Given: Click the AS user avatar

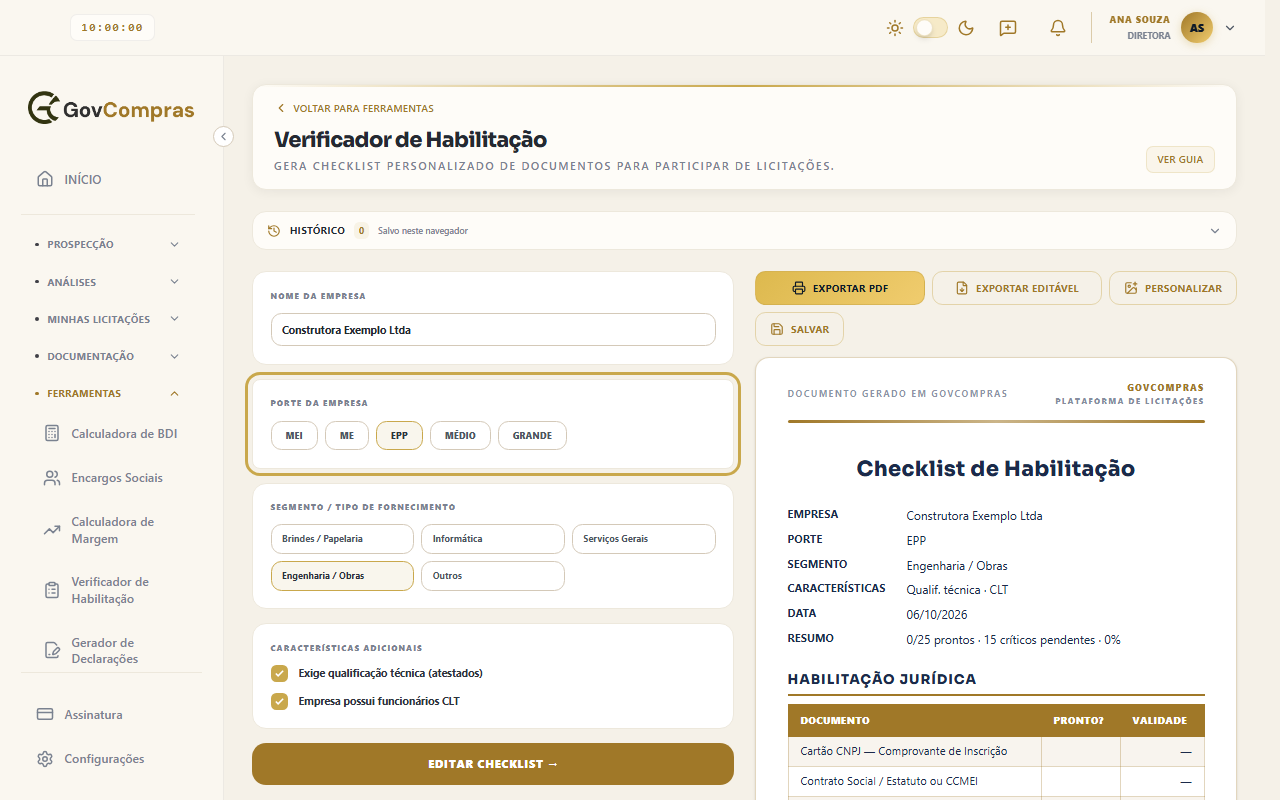Looking at the screenshot, I should 1197,28.
